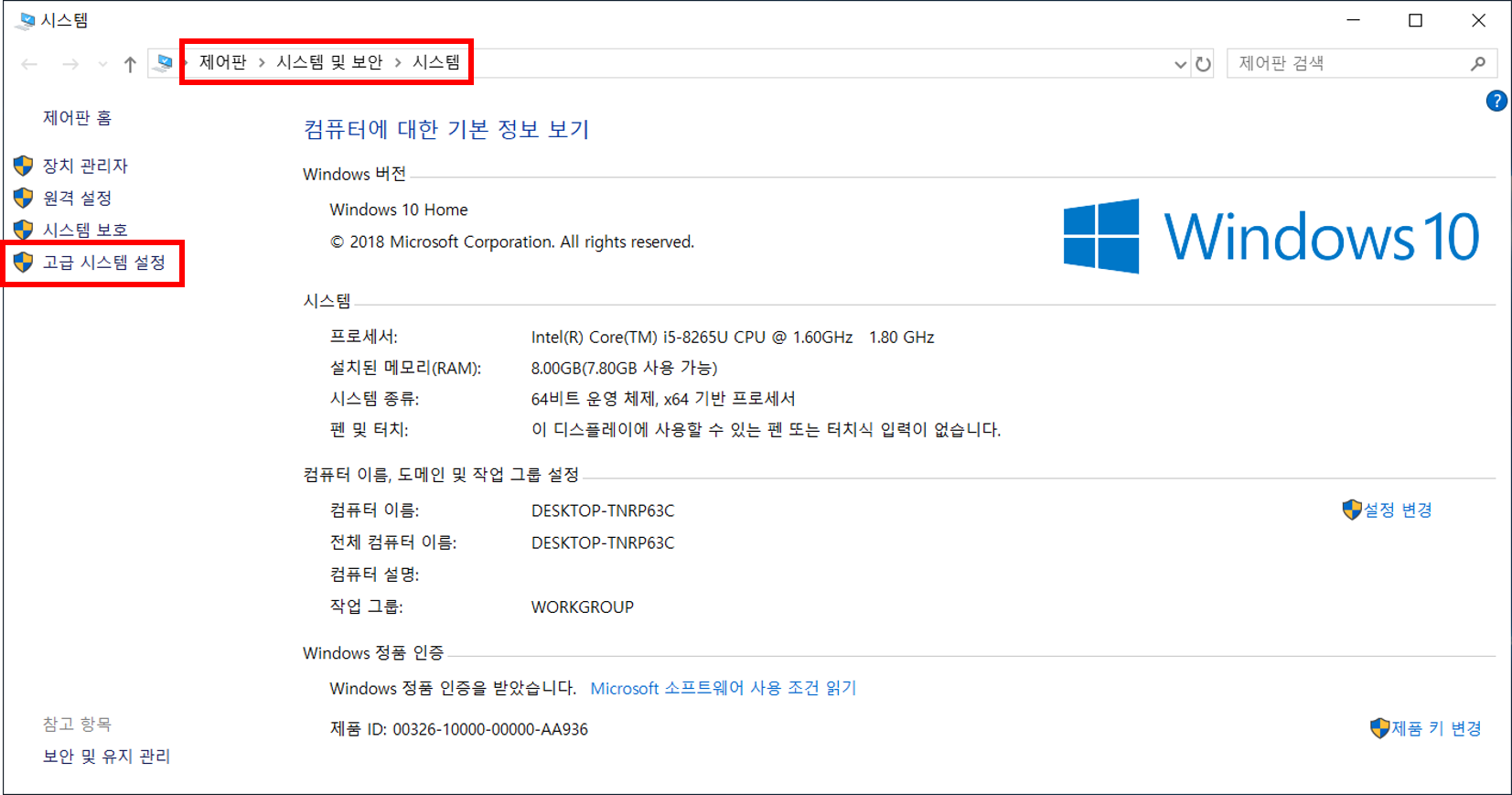
Task: Click the Intel Core i5-8265U processor text
Action: point(733,337)
